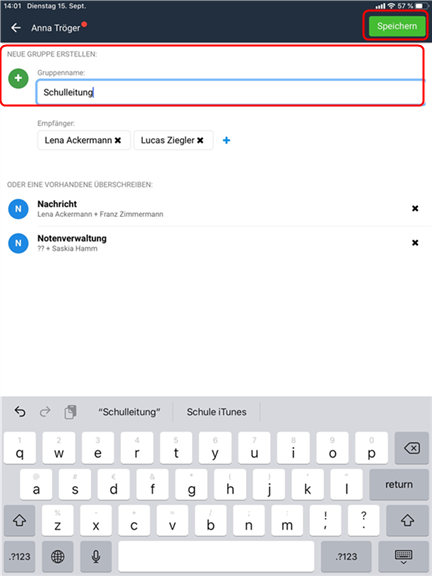This screenshot has height=576, width=432.
Task: Add a recipient with the blue plus
Action: pos(227,140)
